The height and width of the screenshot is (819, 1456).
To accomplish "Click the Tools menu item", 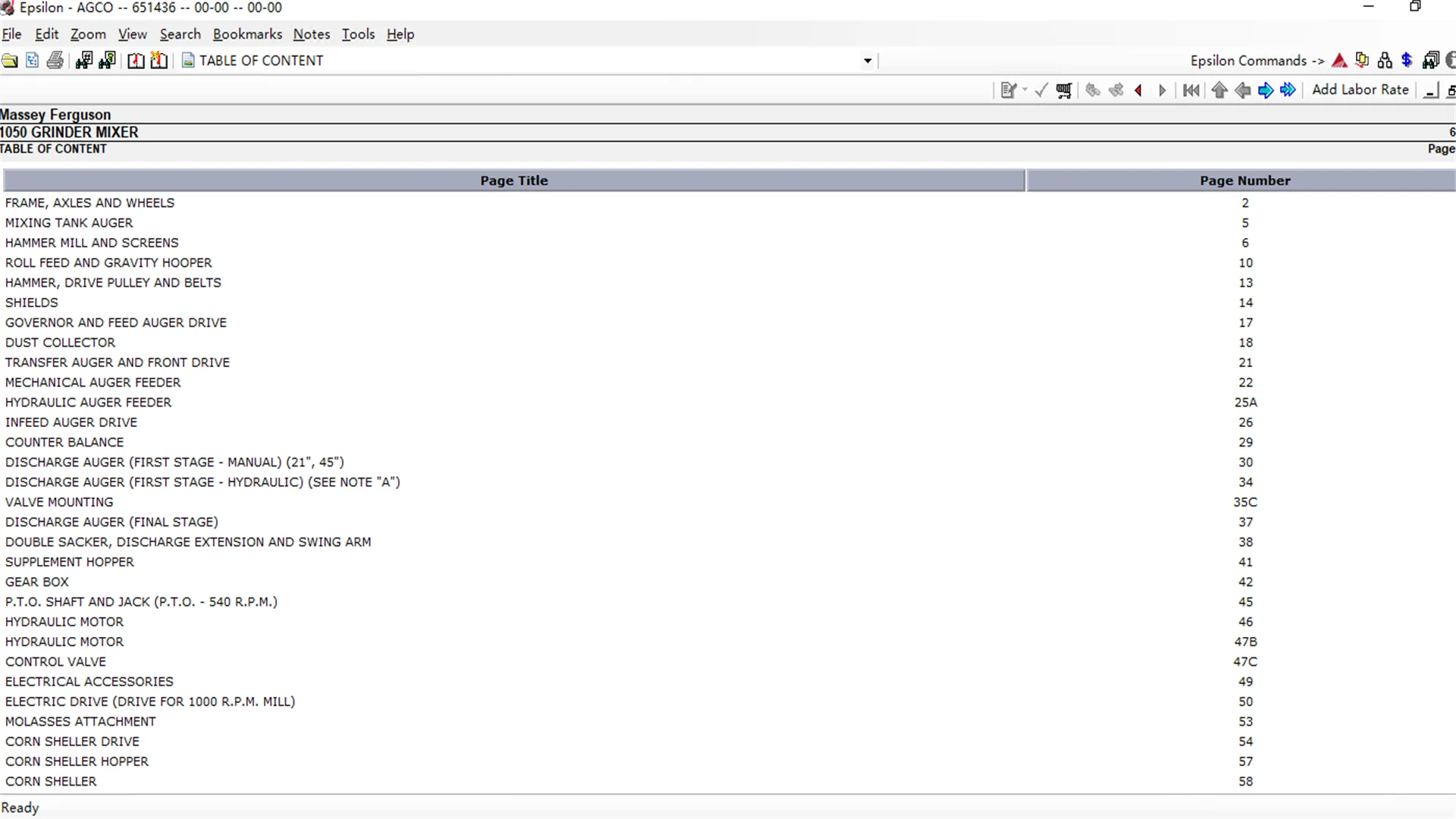I will [x=358, y=34].
